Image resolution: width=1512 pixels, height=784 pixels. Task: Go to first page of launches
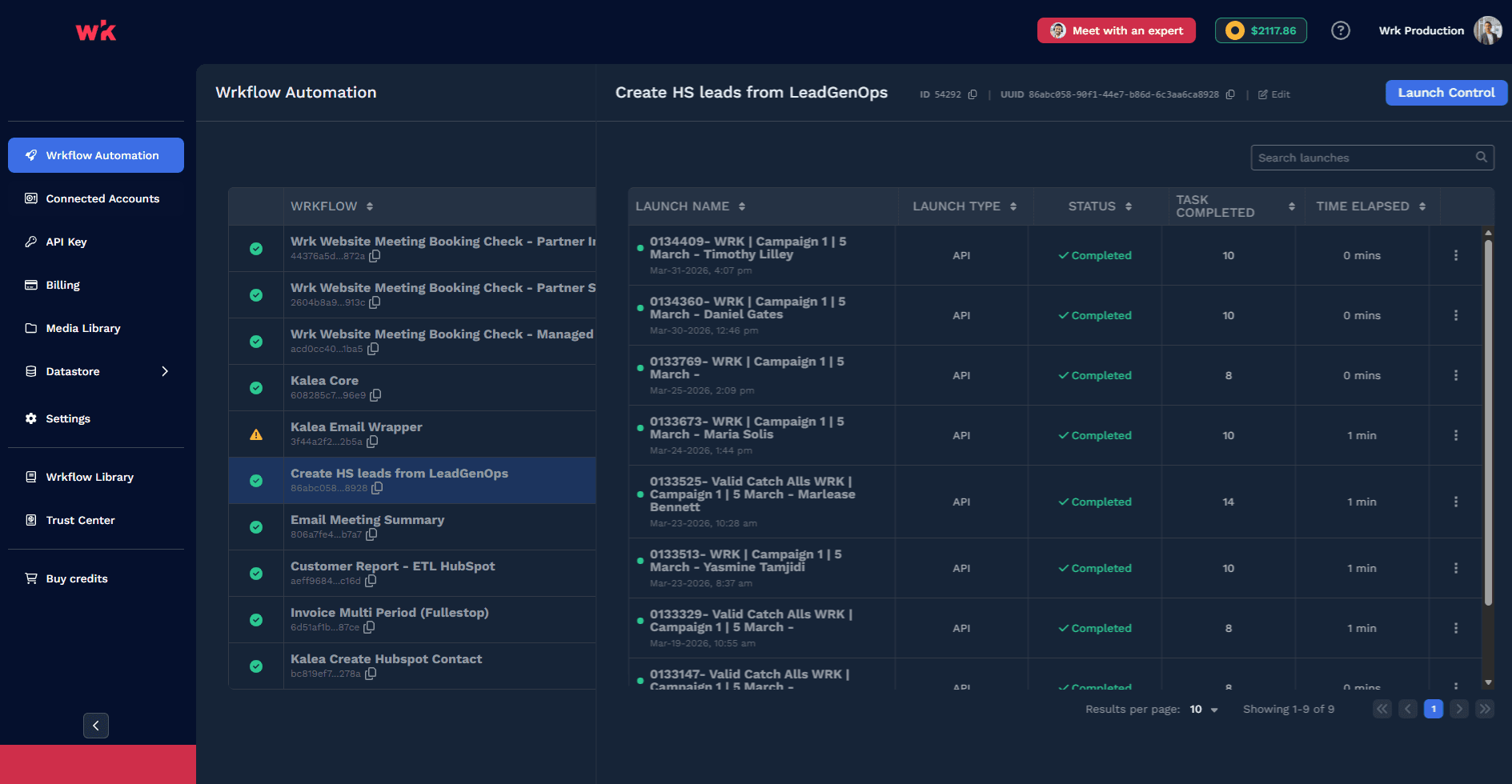(1382, 709)
